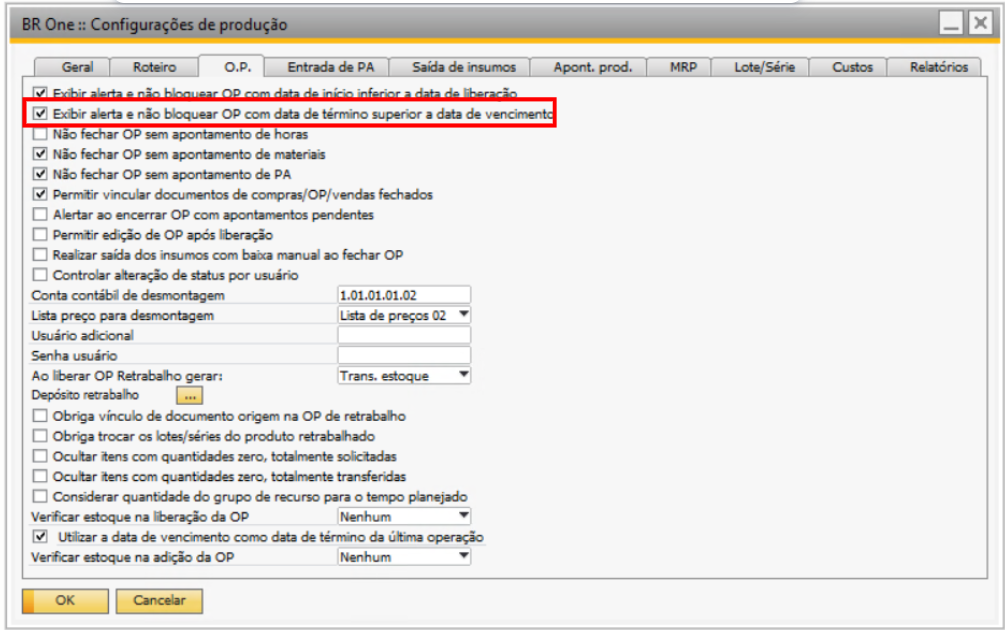Image resolution: width=1005 pixels, height=630 pixels.
Task: Close the BR One configuration window
Action: pos(980,23)
